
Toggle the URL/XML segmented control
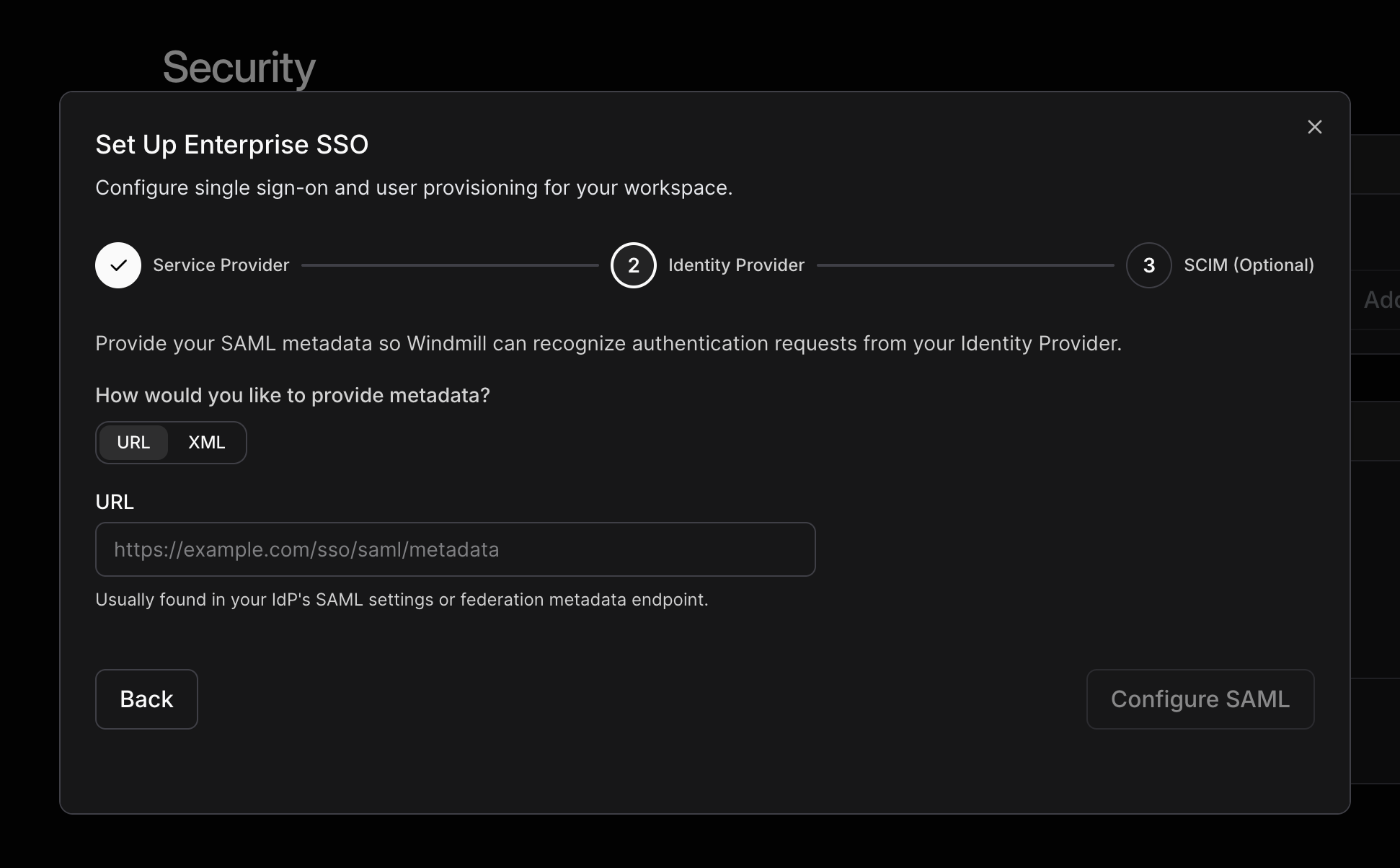click(170, 442)
